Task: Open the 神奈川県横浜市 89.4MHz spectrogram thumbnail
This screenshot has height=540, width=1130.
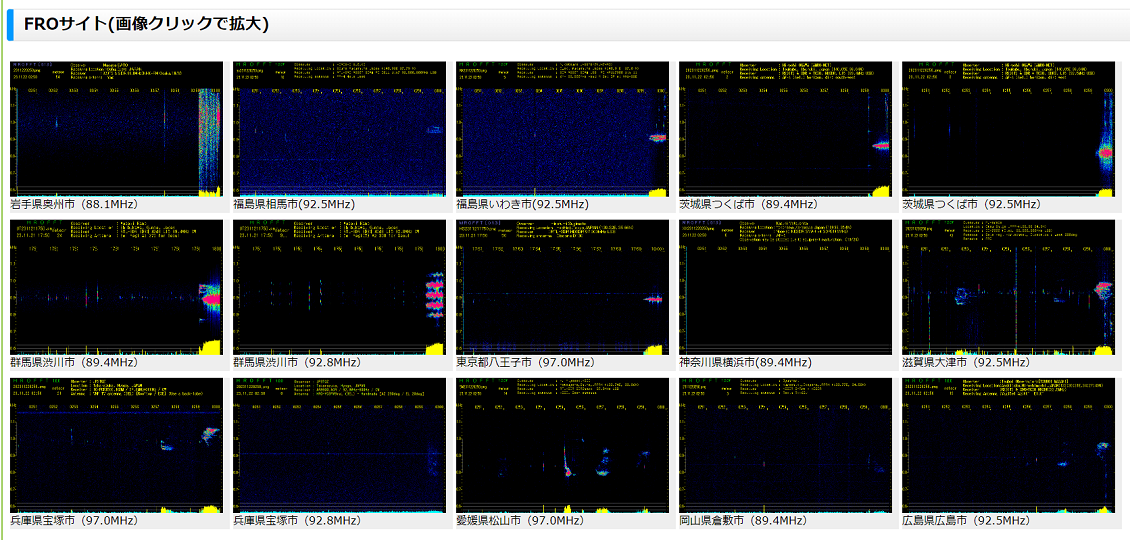Action: tap(786, 288)
